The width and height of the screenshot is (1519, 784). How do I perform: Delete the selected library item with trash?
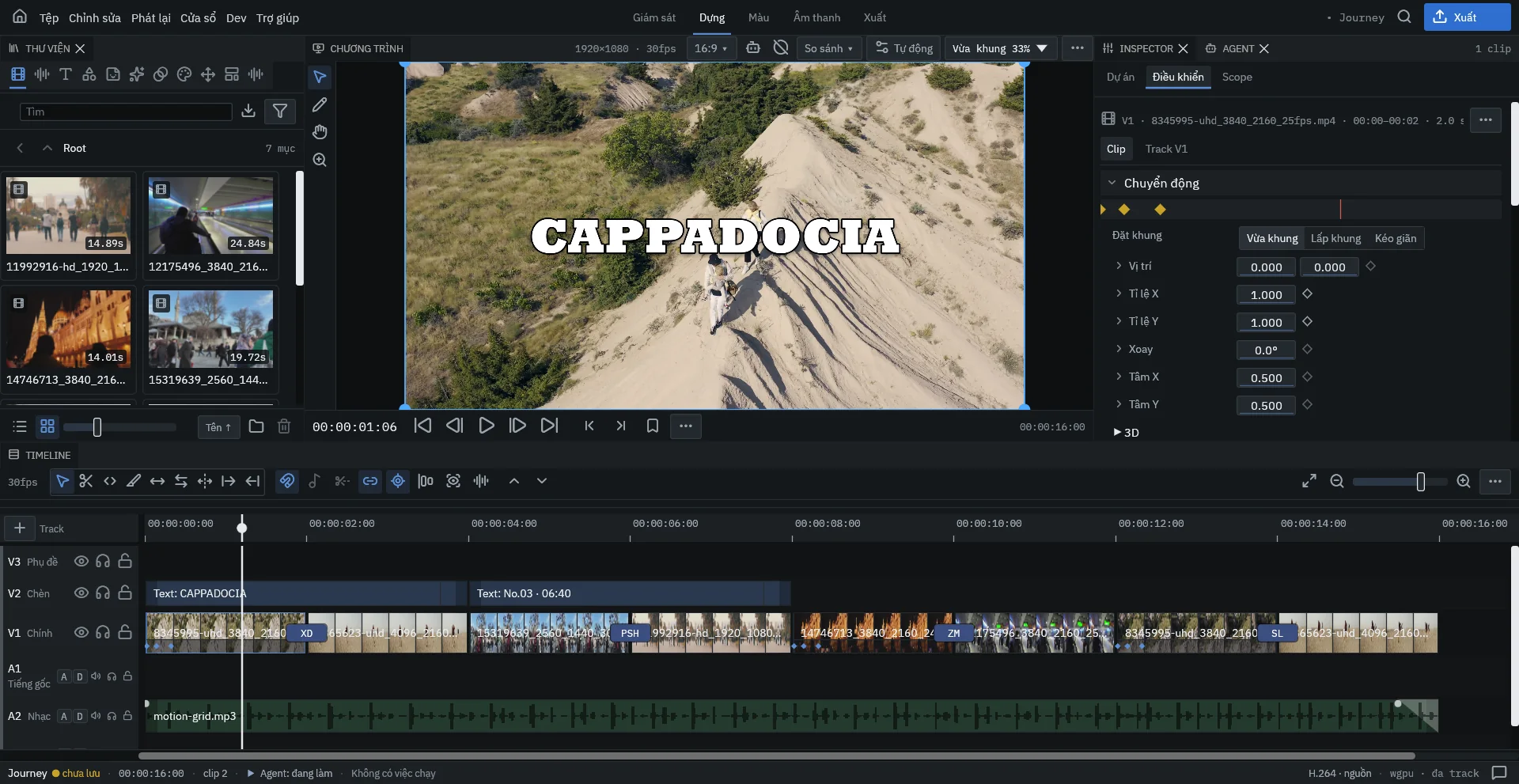pos(284,426)
